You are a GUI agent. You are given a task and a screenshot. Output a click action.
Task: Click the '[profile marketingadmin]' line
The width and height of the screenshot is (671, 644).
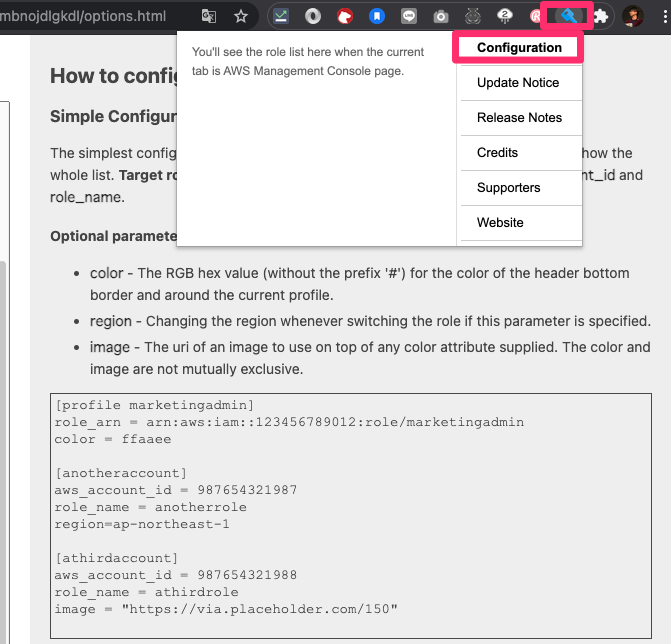tap(154, 405)
